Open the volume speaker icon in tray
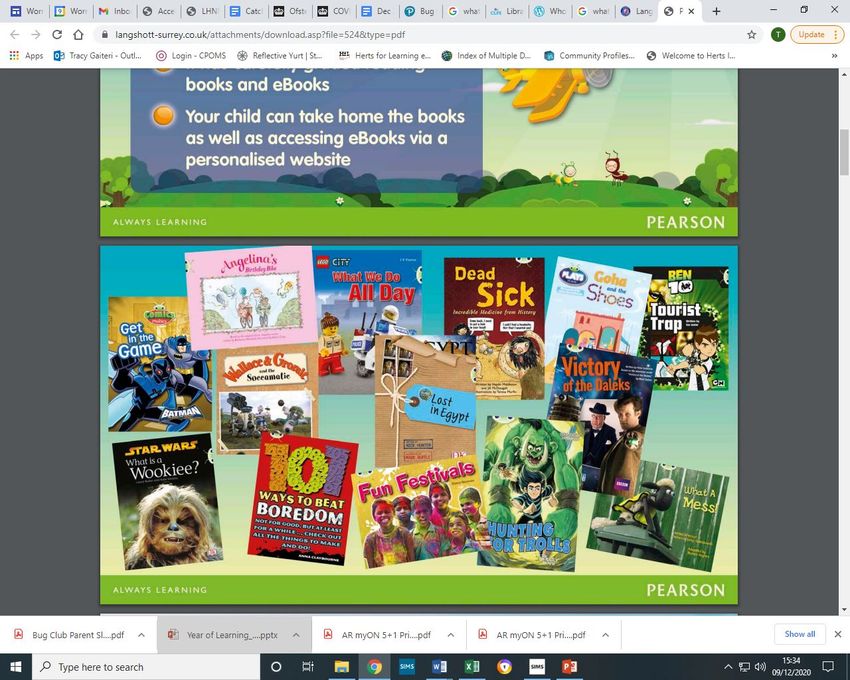 click(x=761, y=666)
